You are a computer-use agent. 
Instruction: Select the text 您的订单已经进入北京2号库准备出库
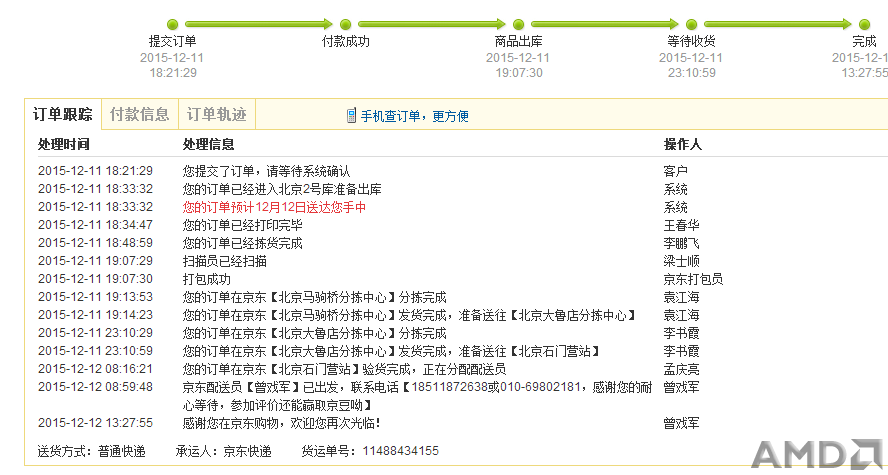click(282, 189)
